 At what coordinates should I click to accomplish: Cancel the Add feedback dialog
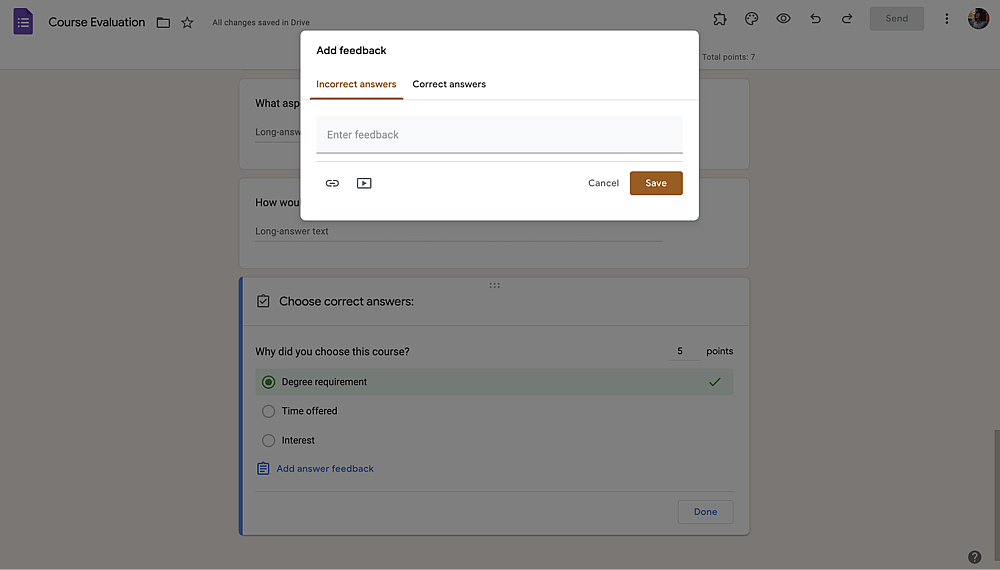click(x=603, y=183)
